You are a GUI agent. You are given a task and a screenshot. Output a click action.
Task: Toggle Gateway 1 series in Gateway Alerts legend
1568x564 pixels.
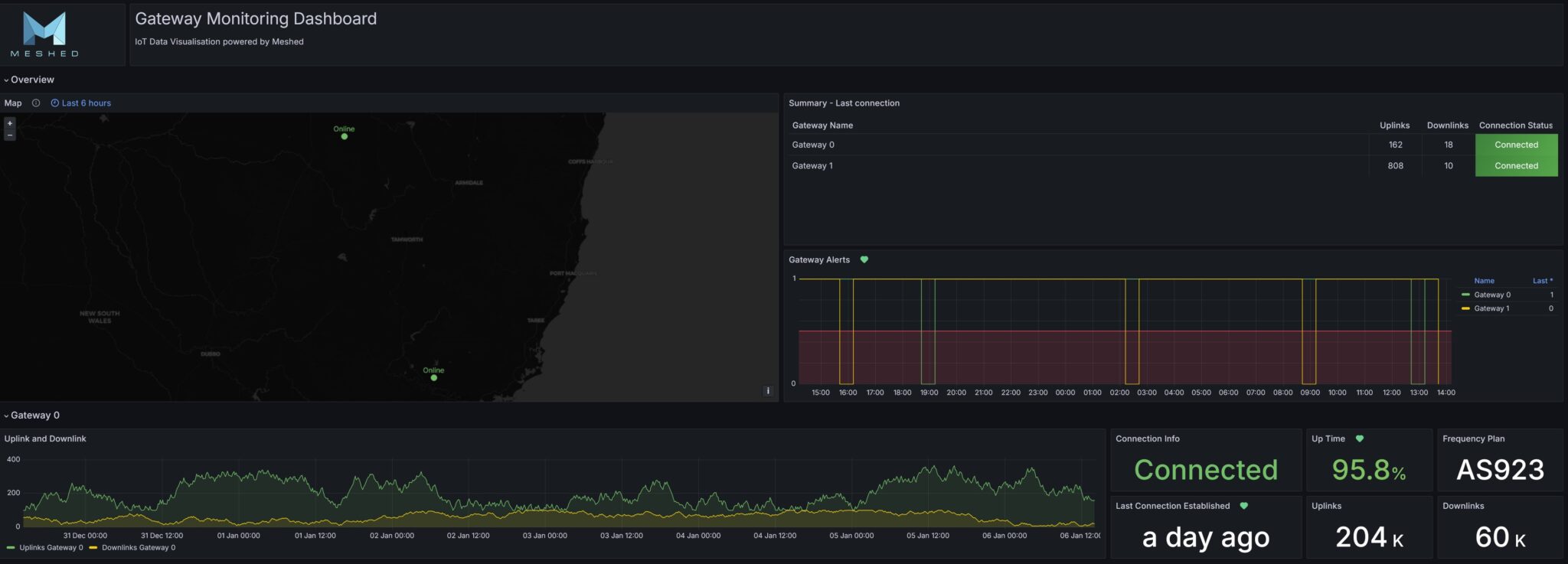click(1491, 309)
